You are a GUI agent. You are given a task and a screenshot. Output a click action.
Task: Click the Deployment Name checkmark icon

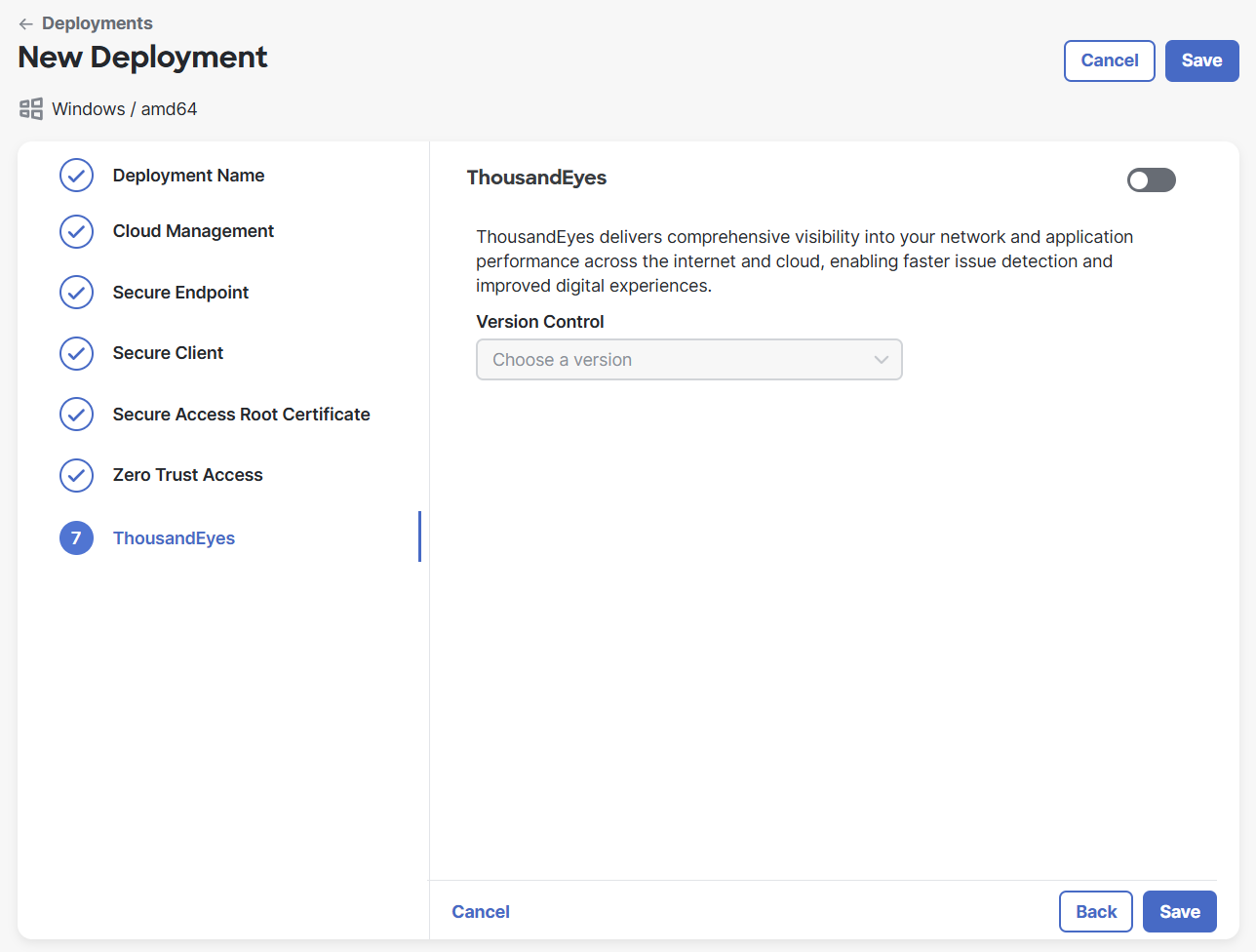76,176
